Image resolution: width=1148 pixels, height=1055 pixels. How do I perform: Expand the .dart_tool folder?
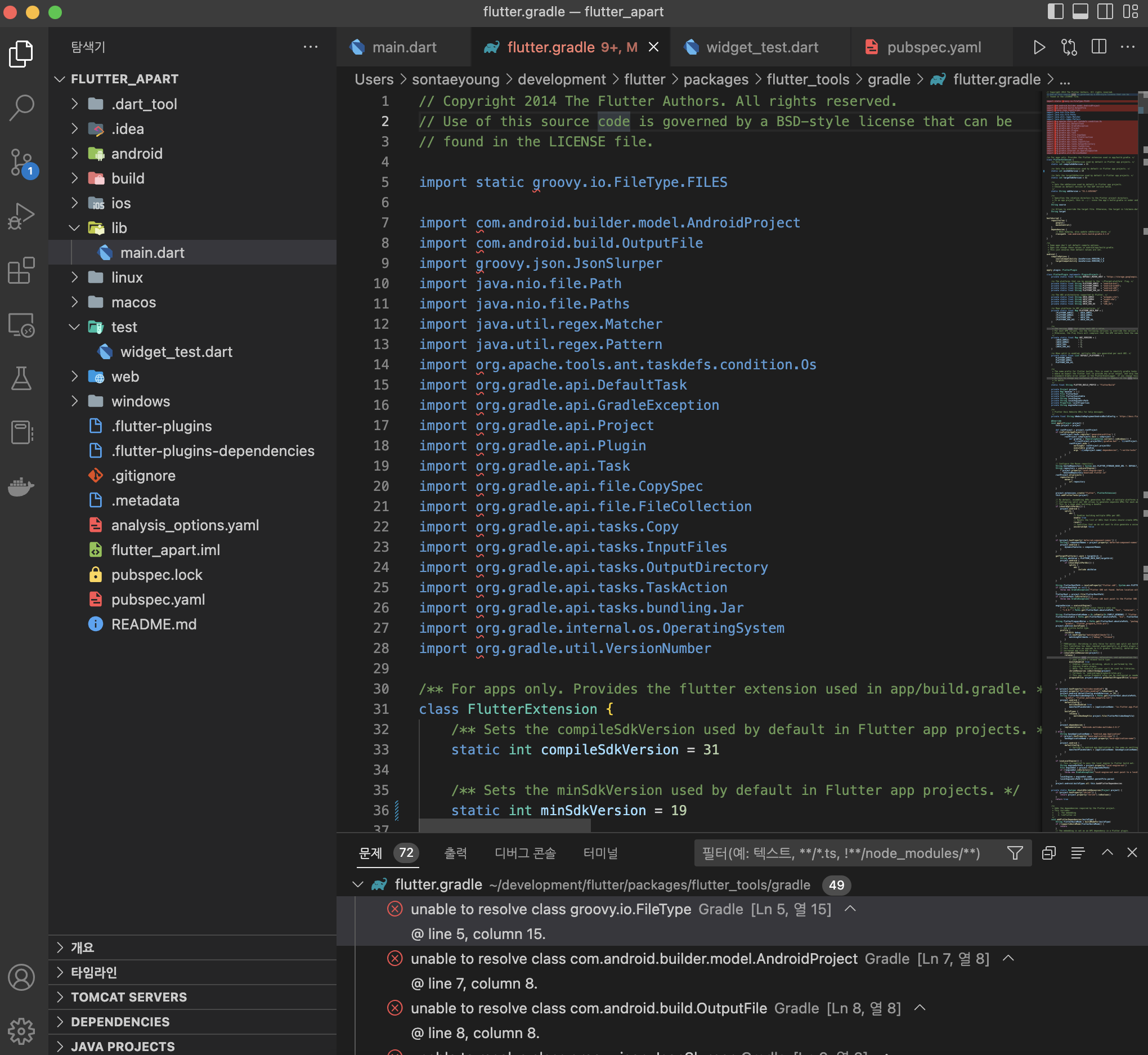(x=75, y=104)
